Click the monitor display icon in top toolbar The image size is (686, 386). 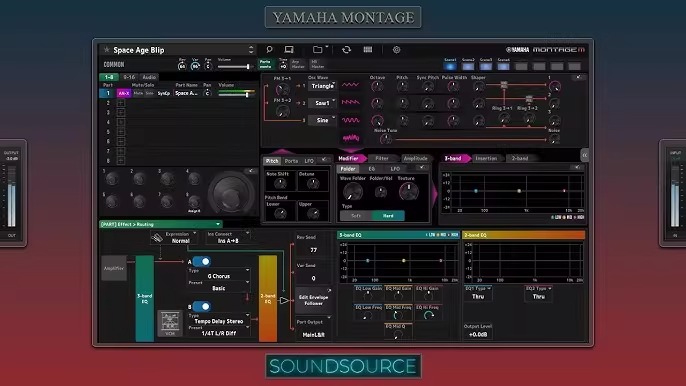point(289,49)
